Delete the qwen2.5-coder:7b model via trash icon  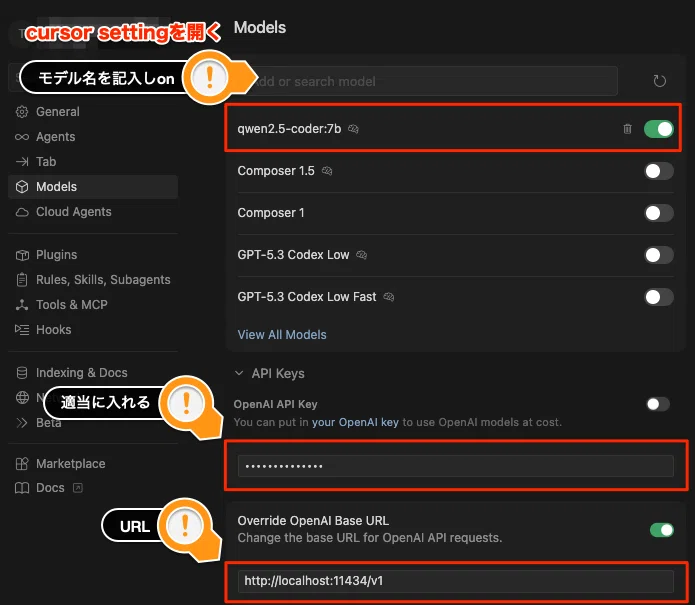pos(627,129)
